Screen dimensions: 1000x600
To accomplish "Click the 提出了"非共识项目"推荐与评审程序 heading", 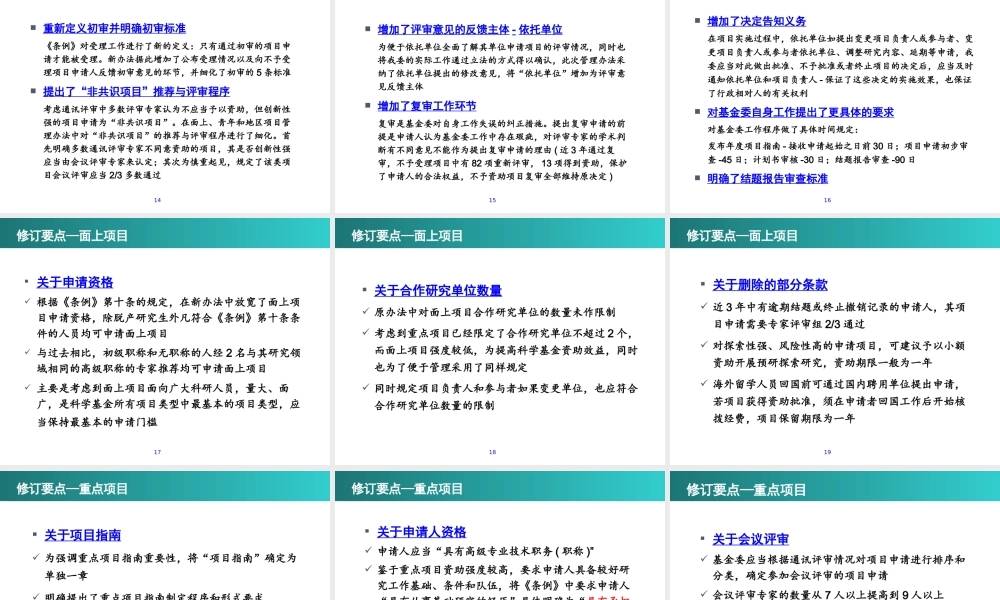I will [x=136, y=92].
